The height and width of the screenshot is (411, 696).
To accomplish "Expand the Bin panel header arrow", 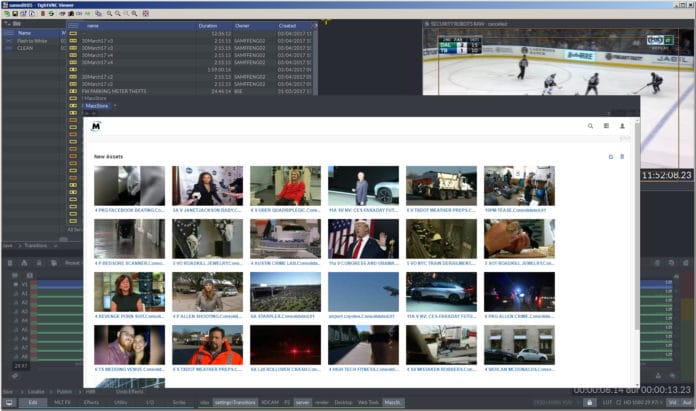I will pos(5,24).
